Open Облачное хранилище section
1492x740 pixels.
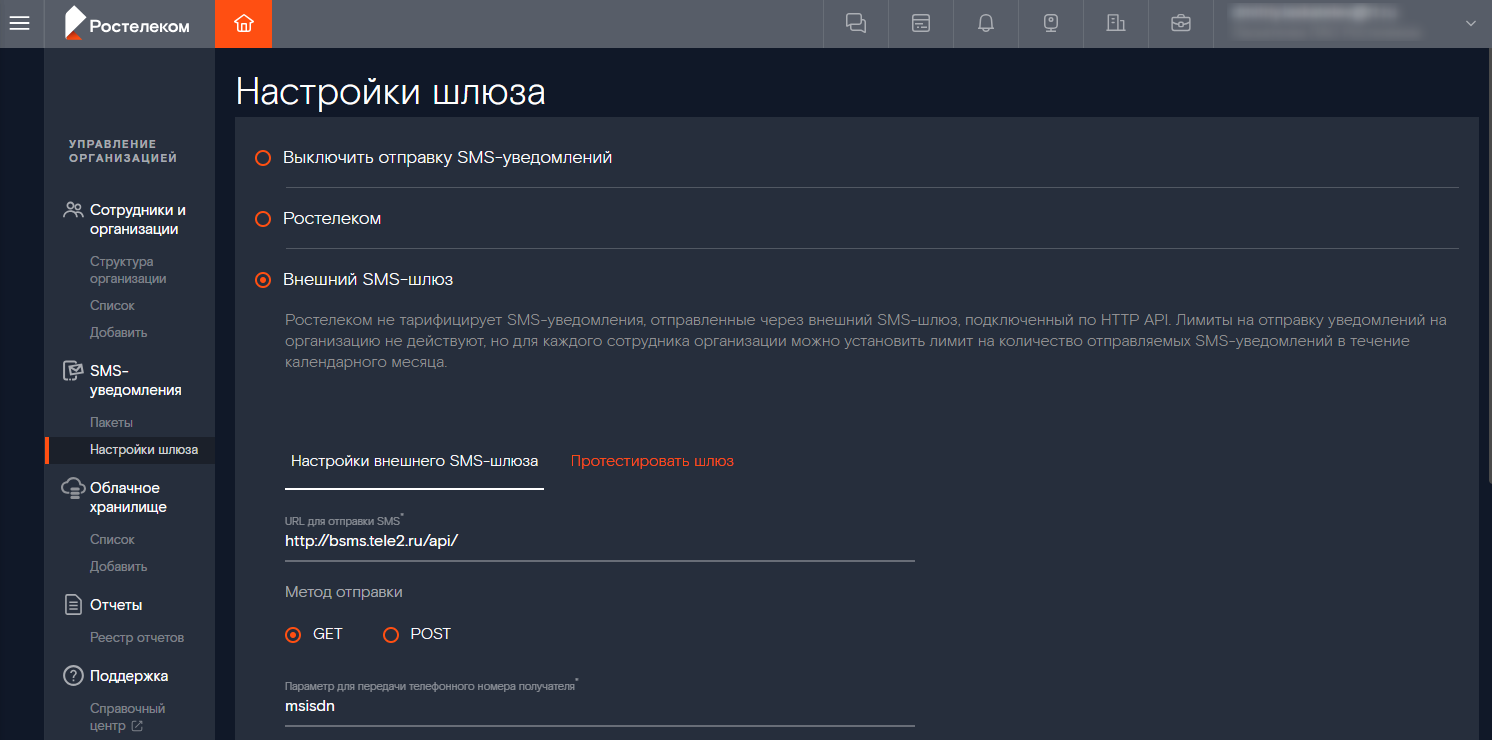[129, 498]
